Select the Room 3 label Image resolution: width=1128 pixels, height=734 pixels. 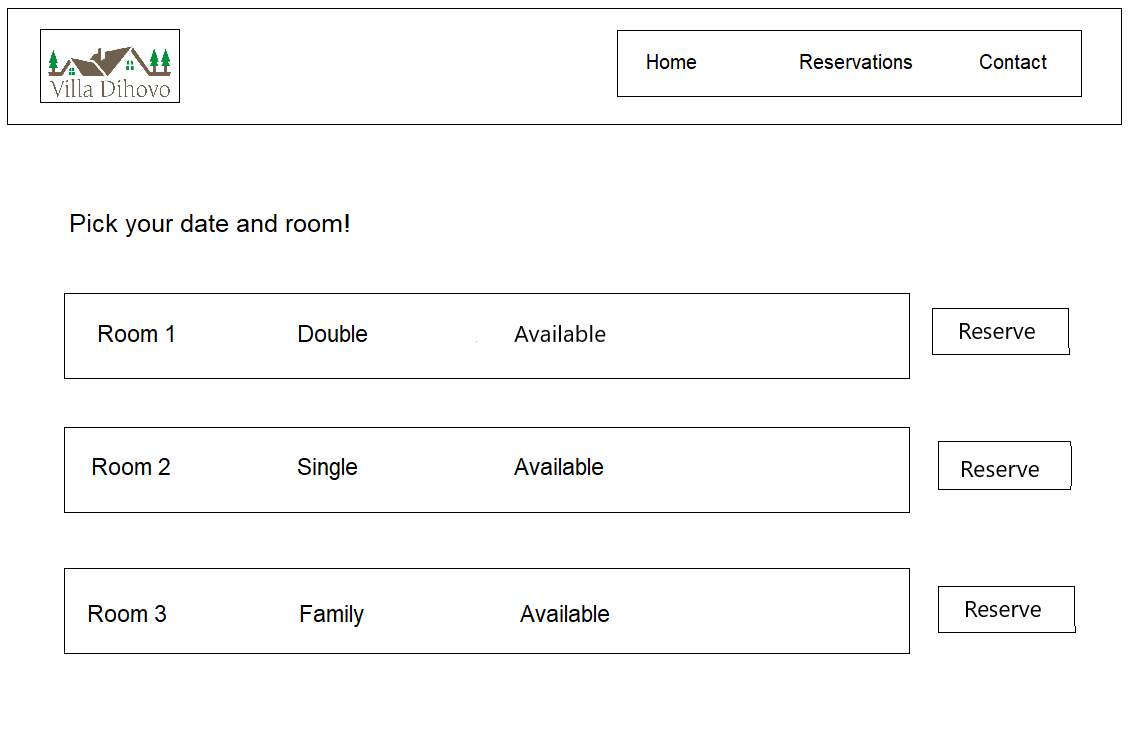(x=127, y=615)
